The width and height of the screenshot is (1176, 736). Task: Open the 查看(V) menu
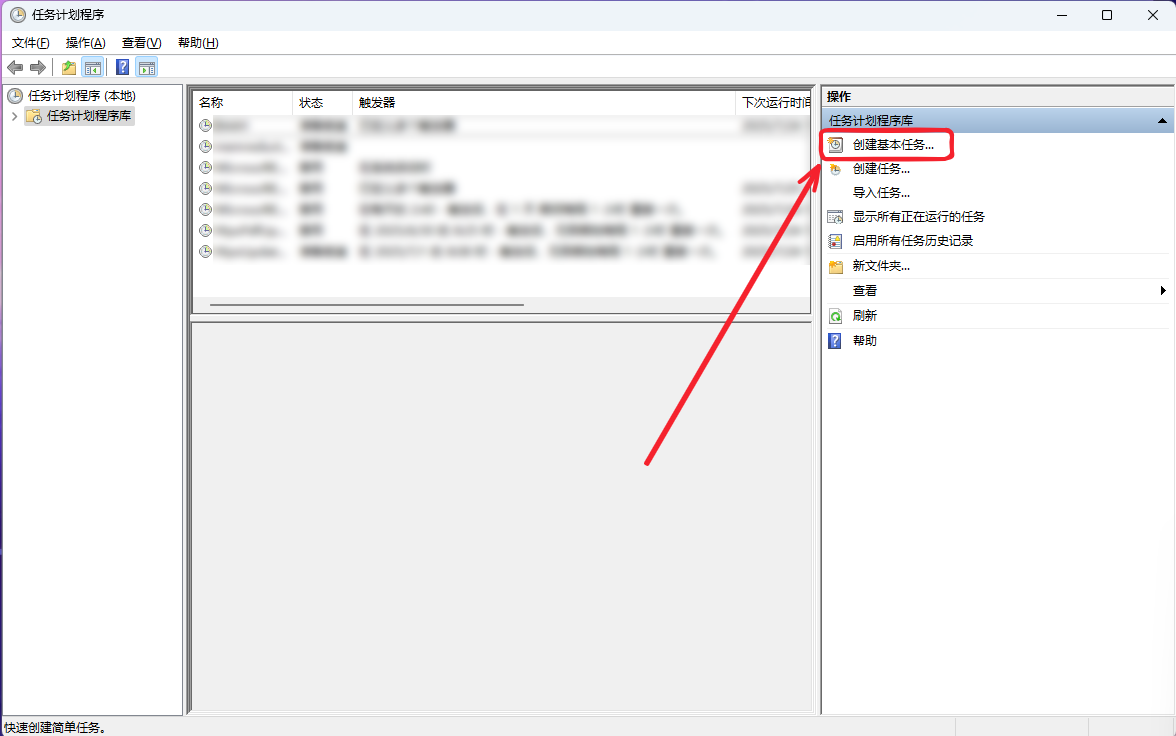click(x=139, y=43)
